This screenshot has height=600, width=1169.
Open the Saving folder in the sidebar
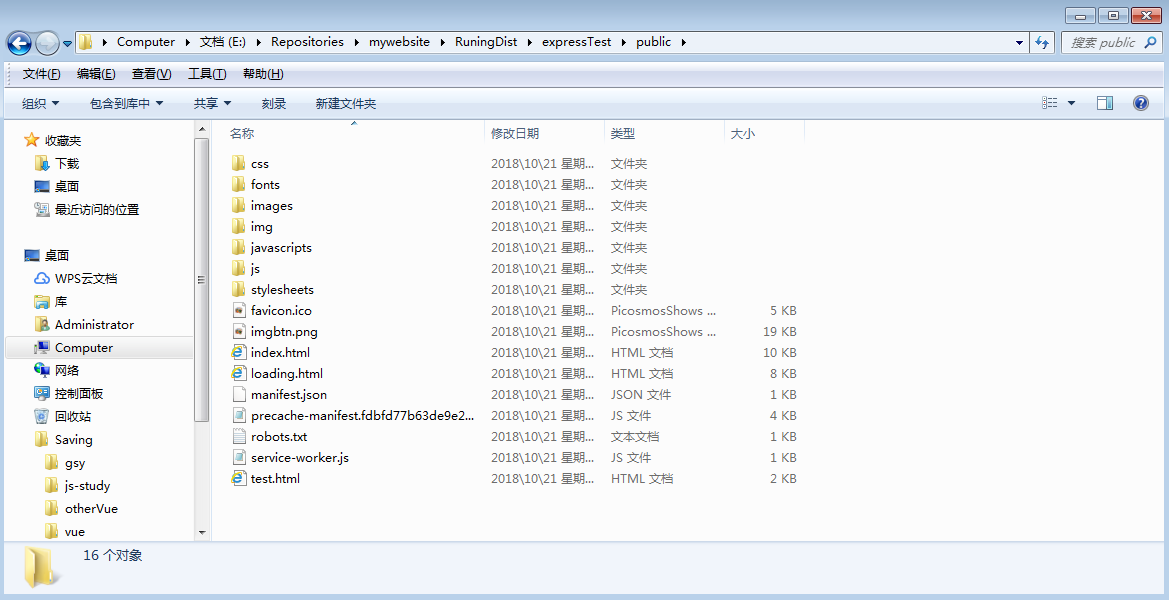[x=73, y=440]
